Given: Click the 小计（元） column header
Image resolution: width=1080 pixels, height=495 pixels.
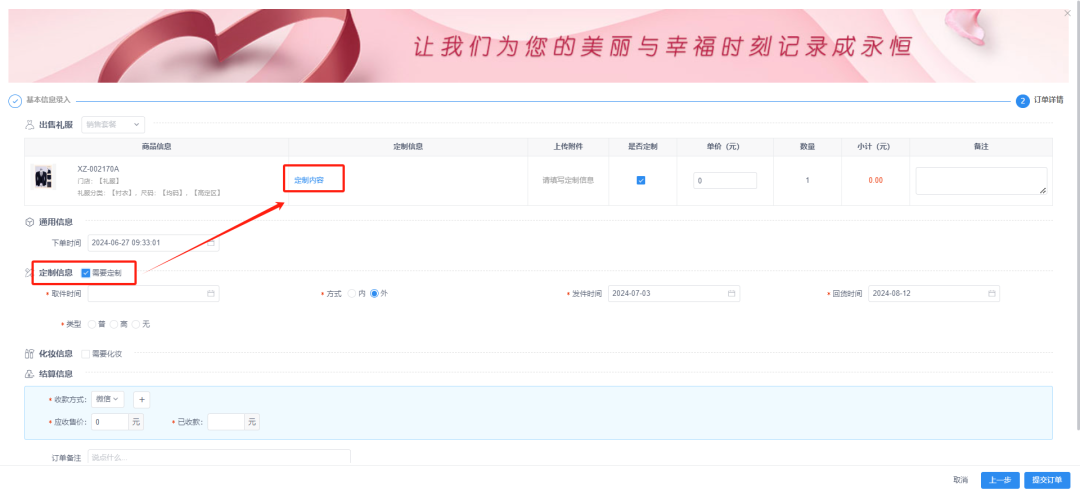Looking at the screenshot, I should point(875,147).
